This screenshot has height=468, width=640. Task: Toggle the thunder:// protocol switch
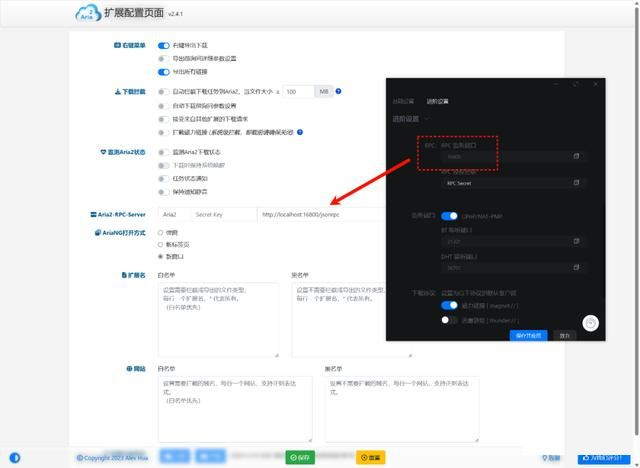coord(449,320)
